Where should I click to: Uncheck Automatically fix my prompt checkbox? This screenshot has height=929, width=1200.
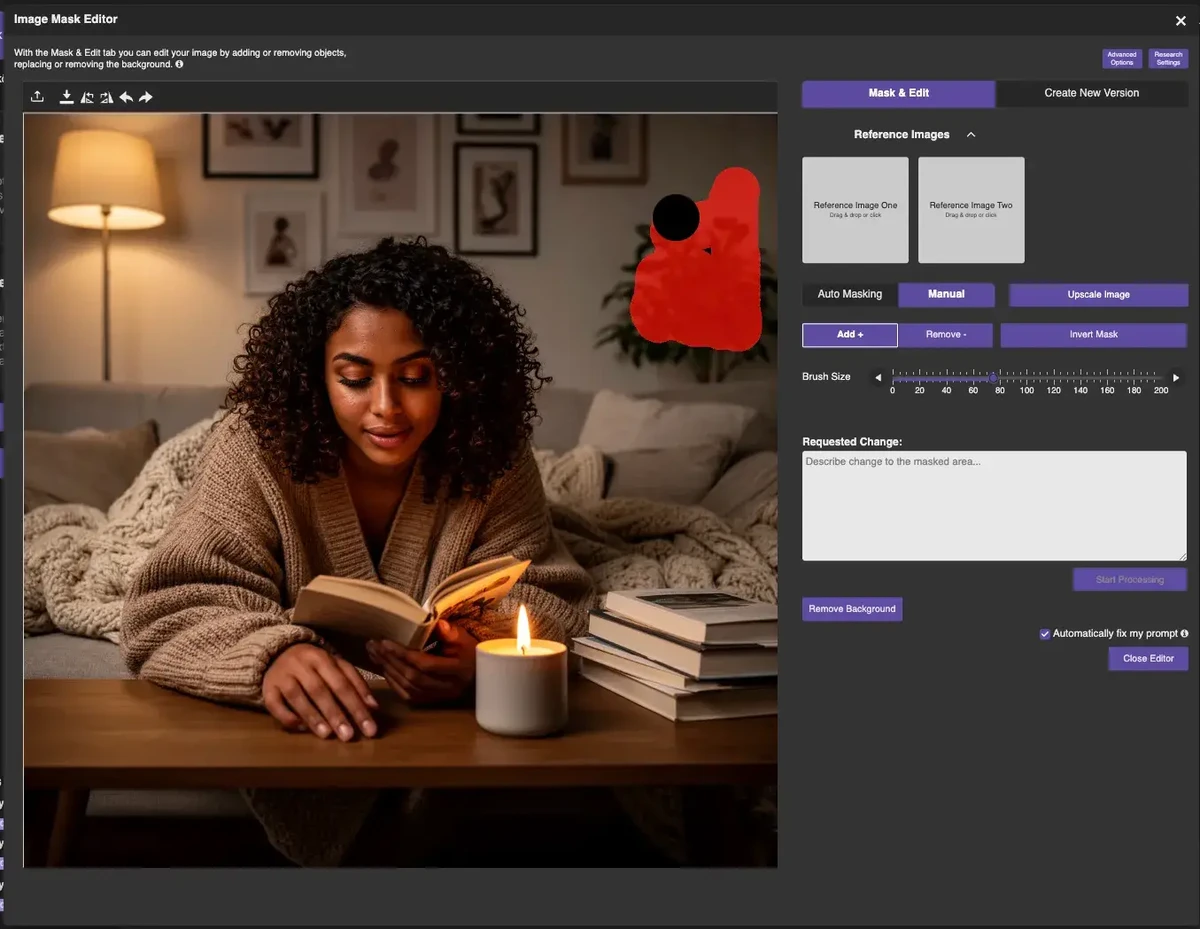tap(1045, 634)
